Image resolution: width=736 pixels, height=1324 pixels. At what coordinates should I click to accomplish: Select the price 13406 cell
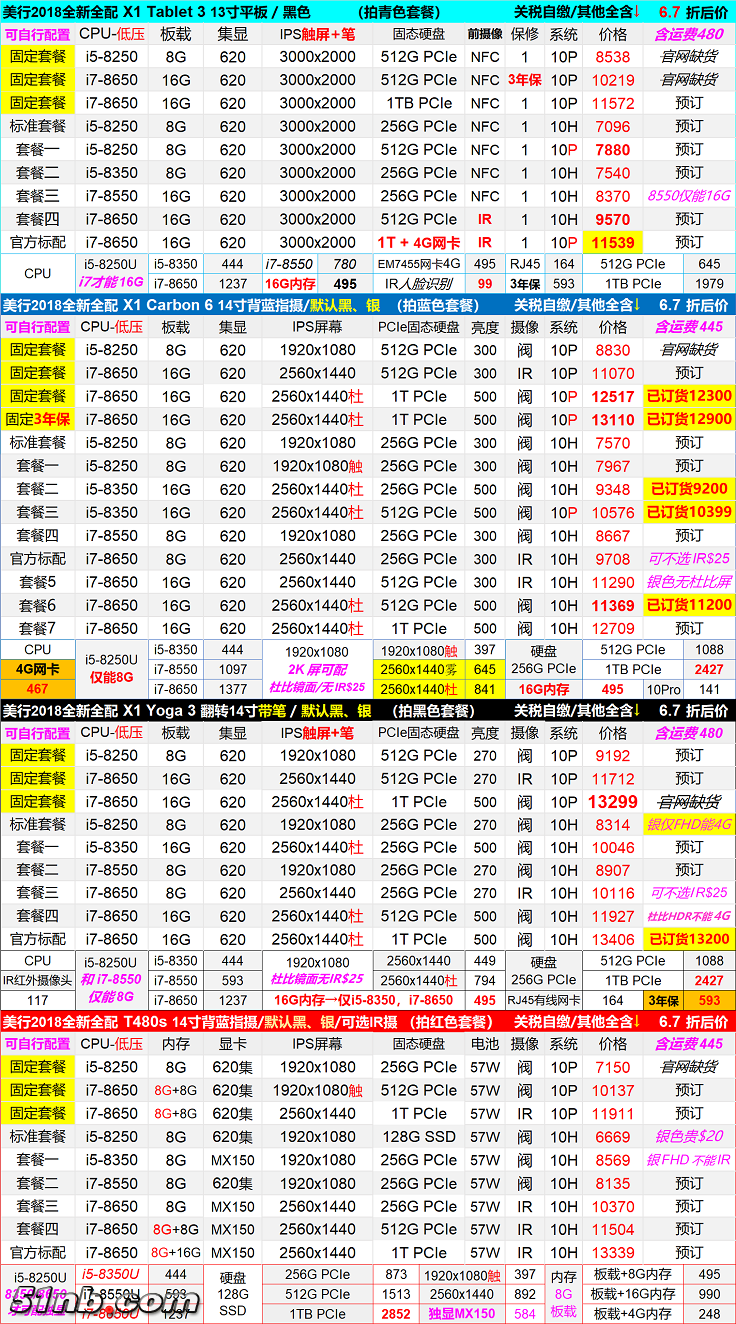pos(613,939)
